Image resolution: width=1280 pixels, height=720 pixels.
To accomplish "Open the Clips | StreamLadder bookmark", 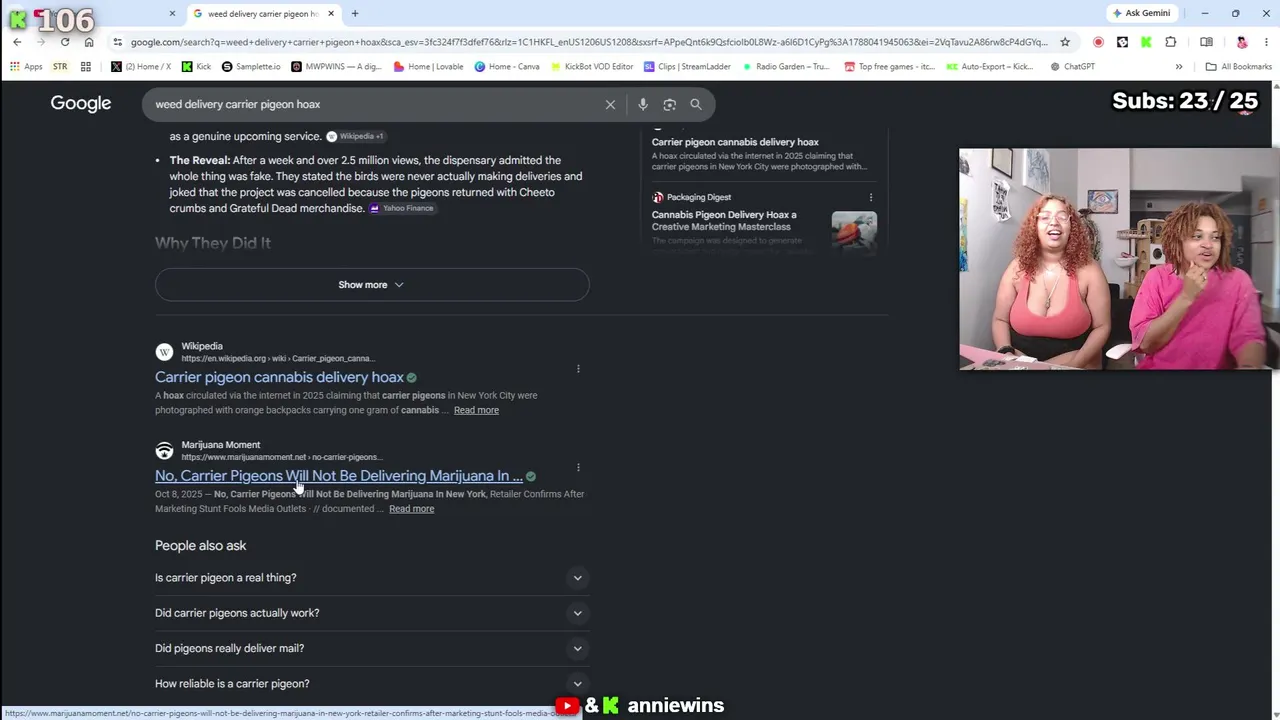I will point(687,67).
